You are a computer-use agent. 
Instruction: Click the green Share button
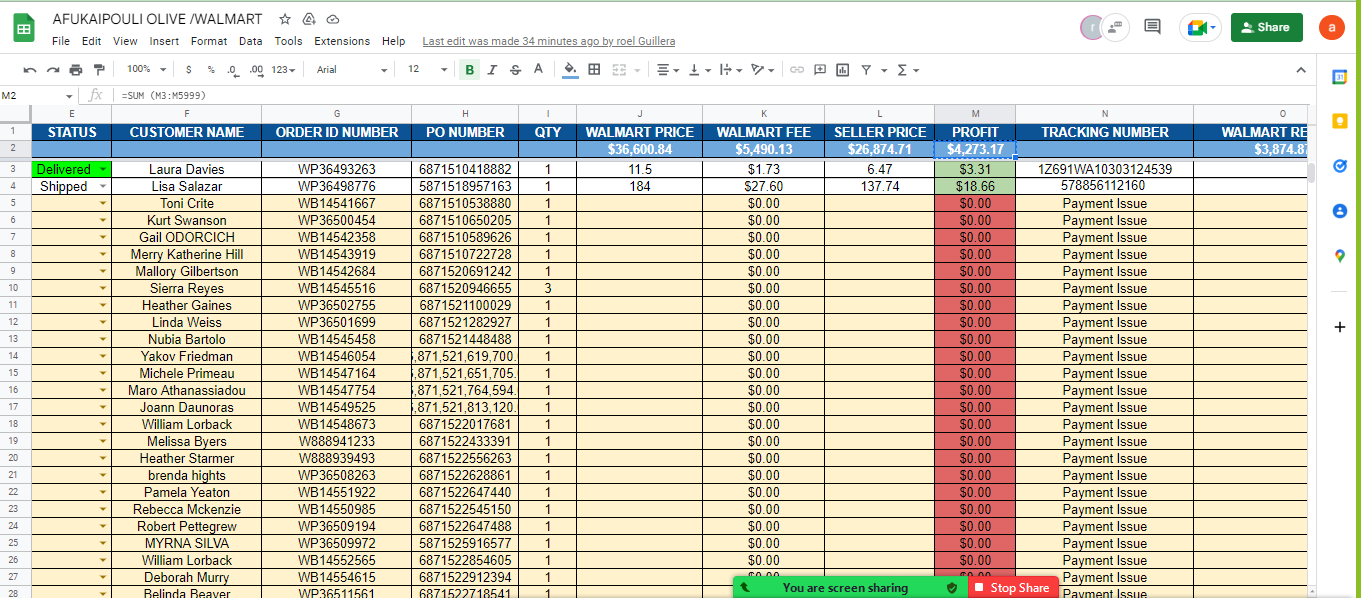1266,27
